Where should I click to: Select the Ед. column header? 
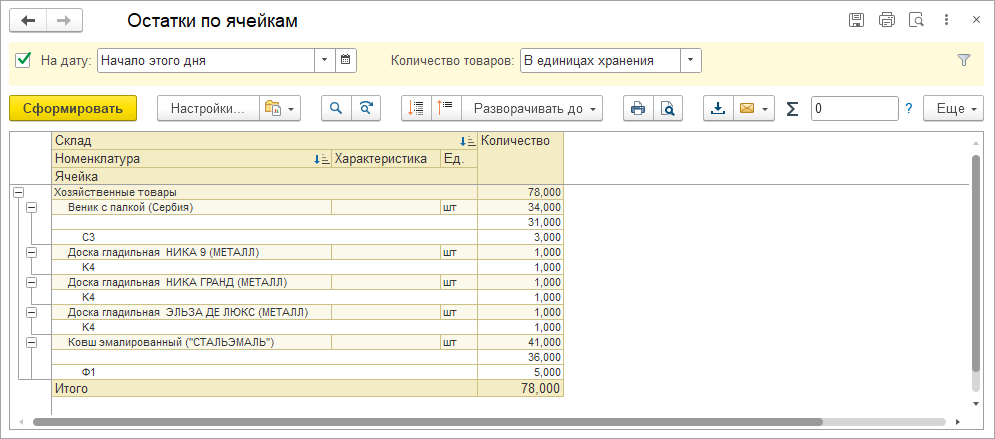click(x=459, y=159)
